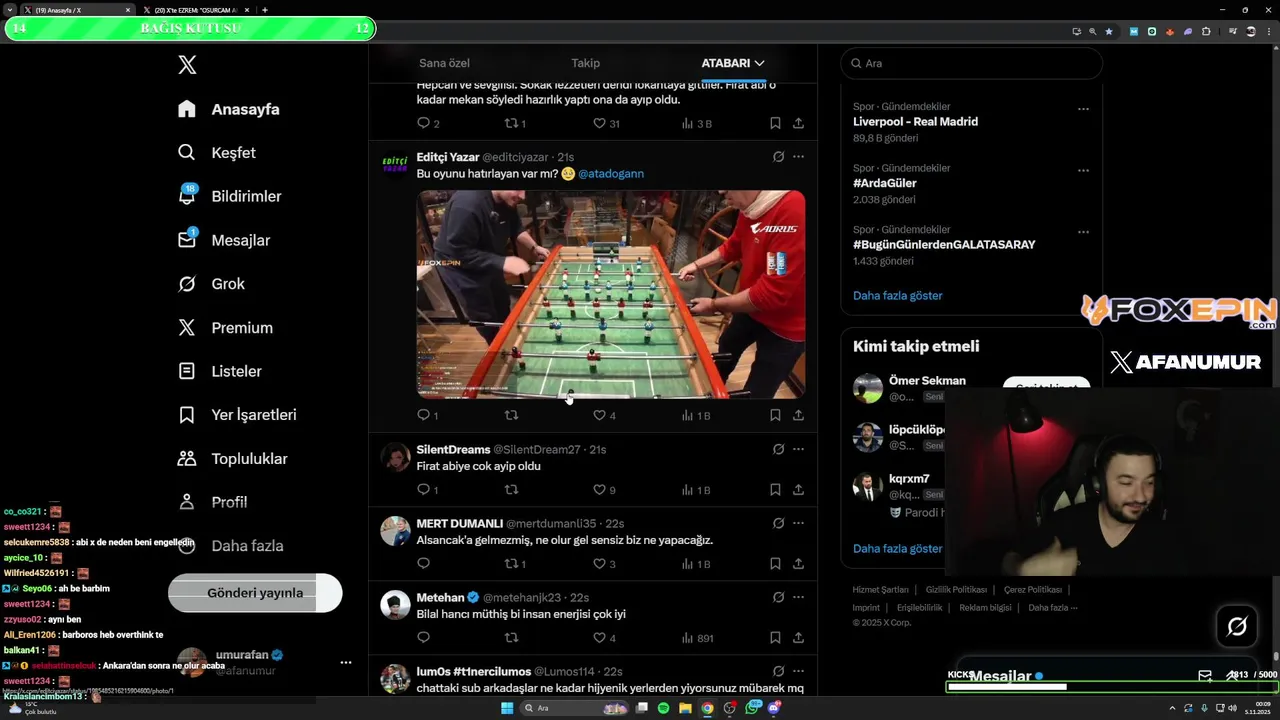Viewport: 1280px width, 720px height.
Task: Like MERT DUMANLI's tweet
Action: point(600,564)
